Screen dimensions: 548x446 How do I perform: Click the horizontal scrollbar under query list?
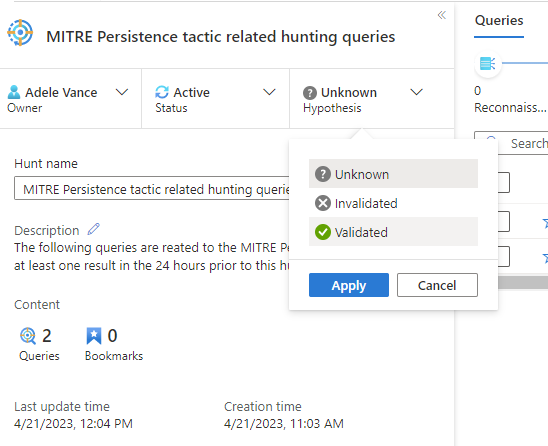(523, 282)
